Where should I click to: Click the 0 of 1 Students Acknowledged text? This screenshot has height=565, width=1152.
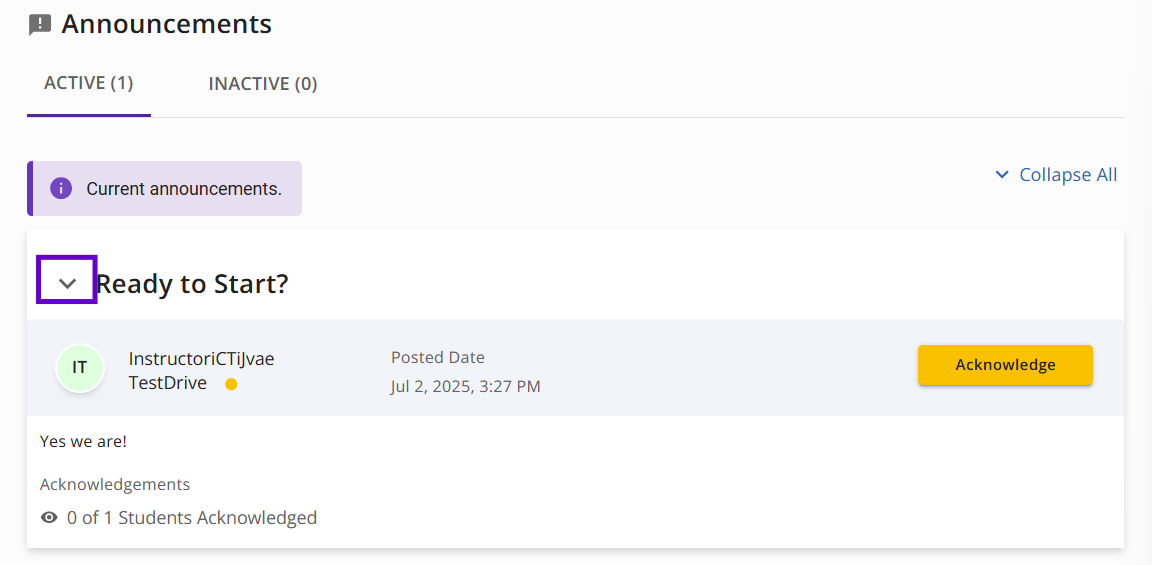[x=192, y=518]
